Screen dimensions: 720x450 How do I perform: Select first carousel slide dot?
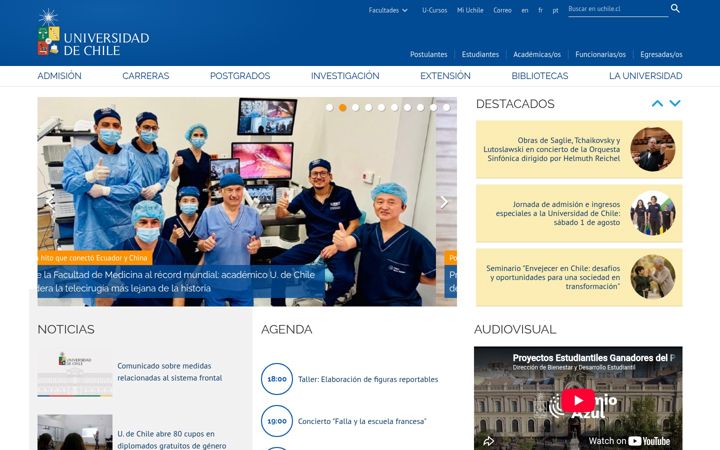click(x=329, y=107)
